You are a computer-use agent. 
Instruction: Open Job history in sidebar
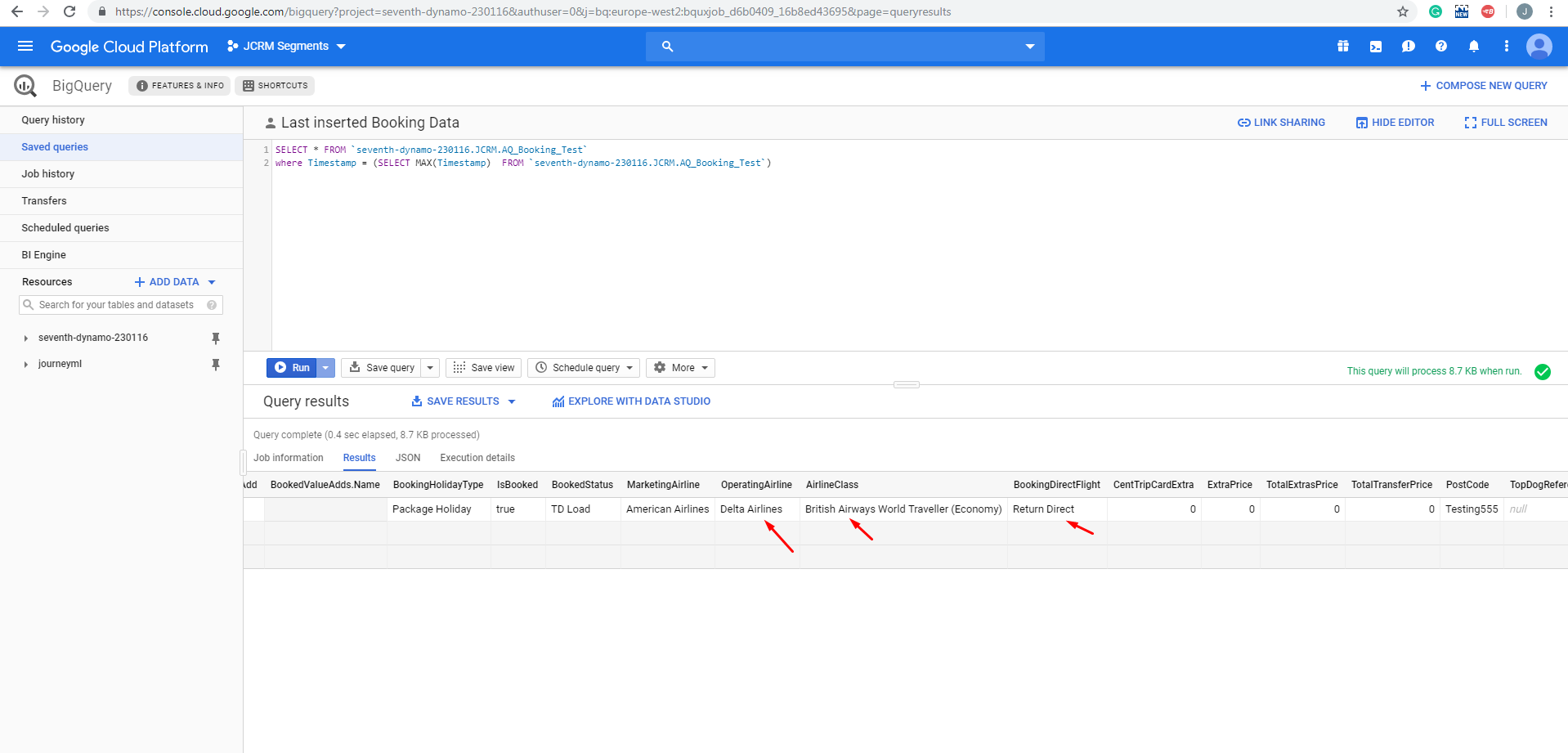121,174
